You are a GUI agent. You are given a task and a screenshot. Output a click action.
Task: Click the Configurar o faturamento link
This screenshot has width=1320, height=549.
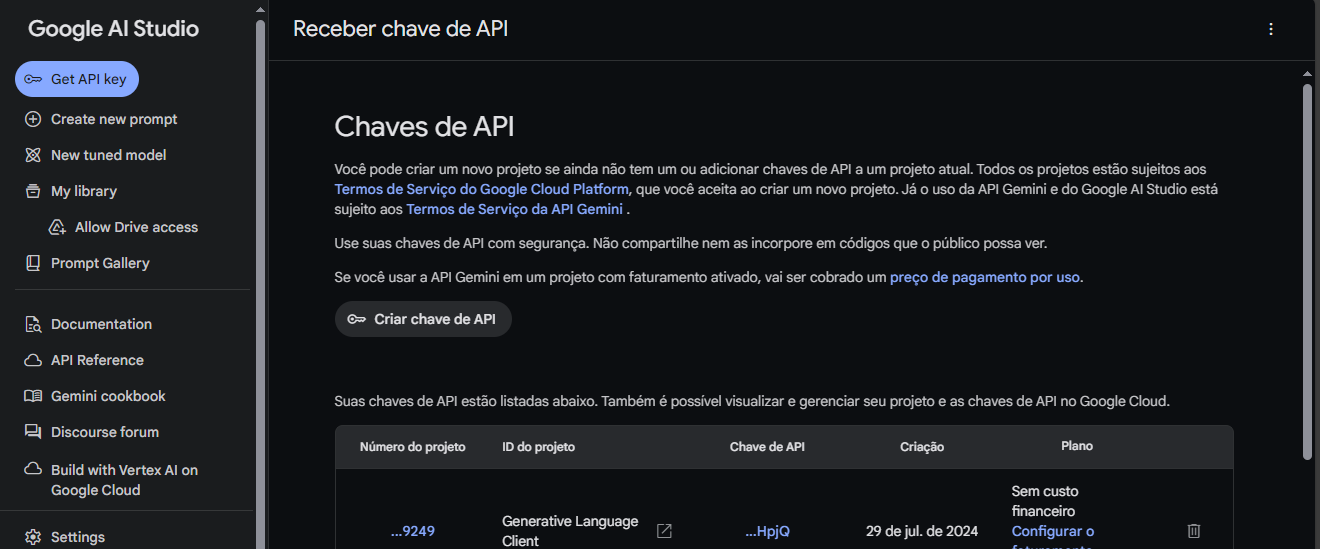1053,540
